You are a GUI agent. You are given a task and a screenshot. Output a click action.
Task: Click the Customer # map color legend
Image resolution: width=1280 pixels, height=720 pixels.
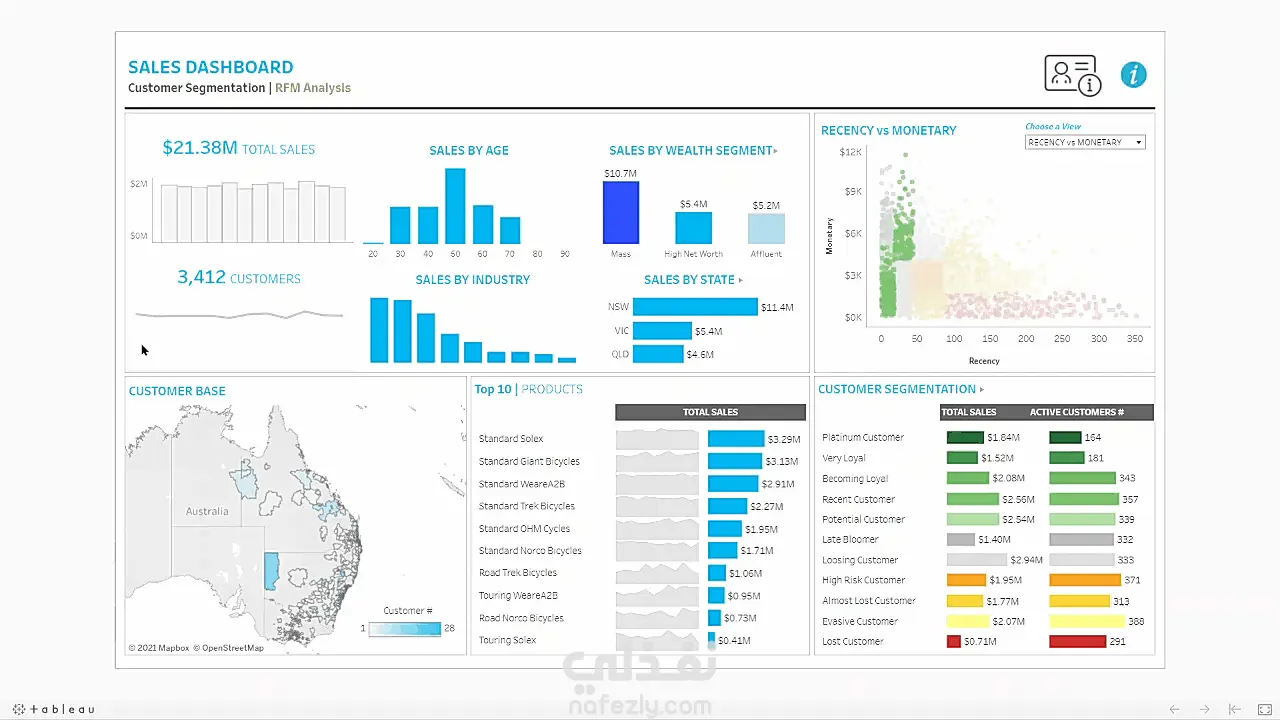click(x=404, y=629)
